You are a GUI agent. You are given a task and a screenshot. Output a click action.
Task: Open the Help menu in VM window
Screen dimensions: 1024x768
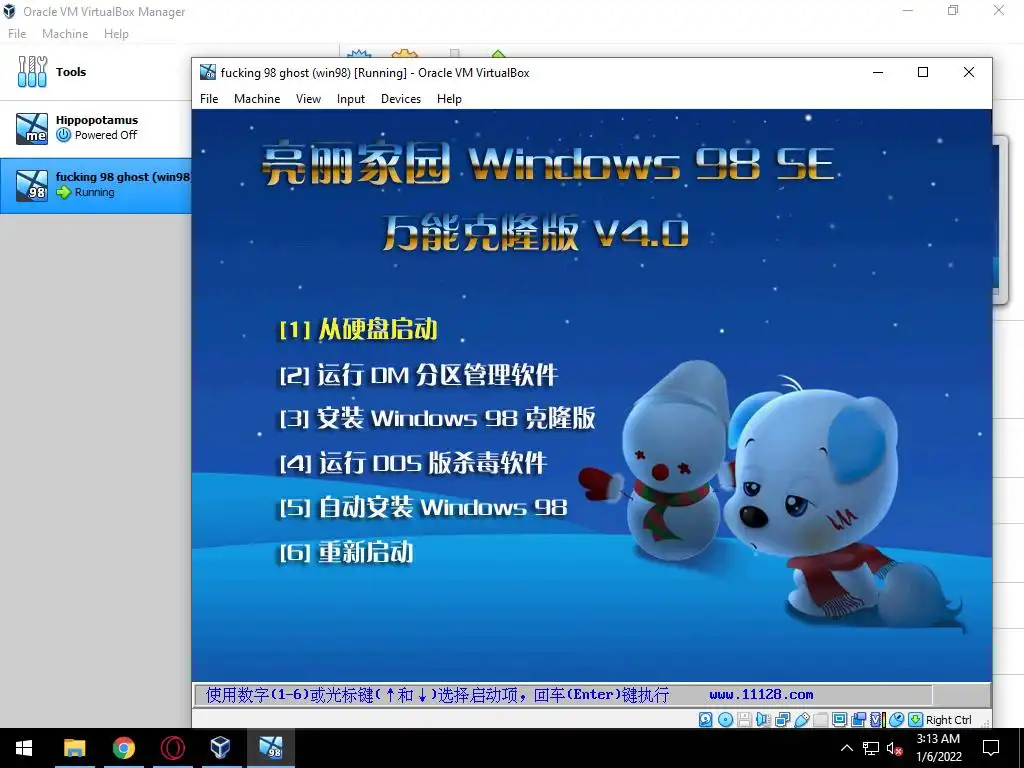coord(449,99)
